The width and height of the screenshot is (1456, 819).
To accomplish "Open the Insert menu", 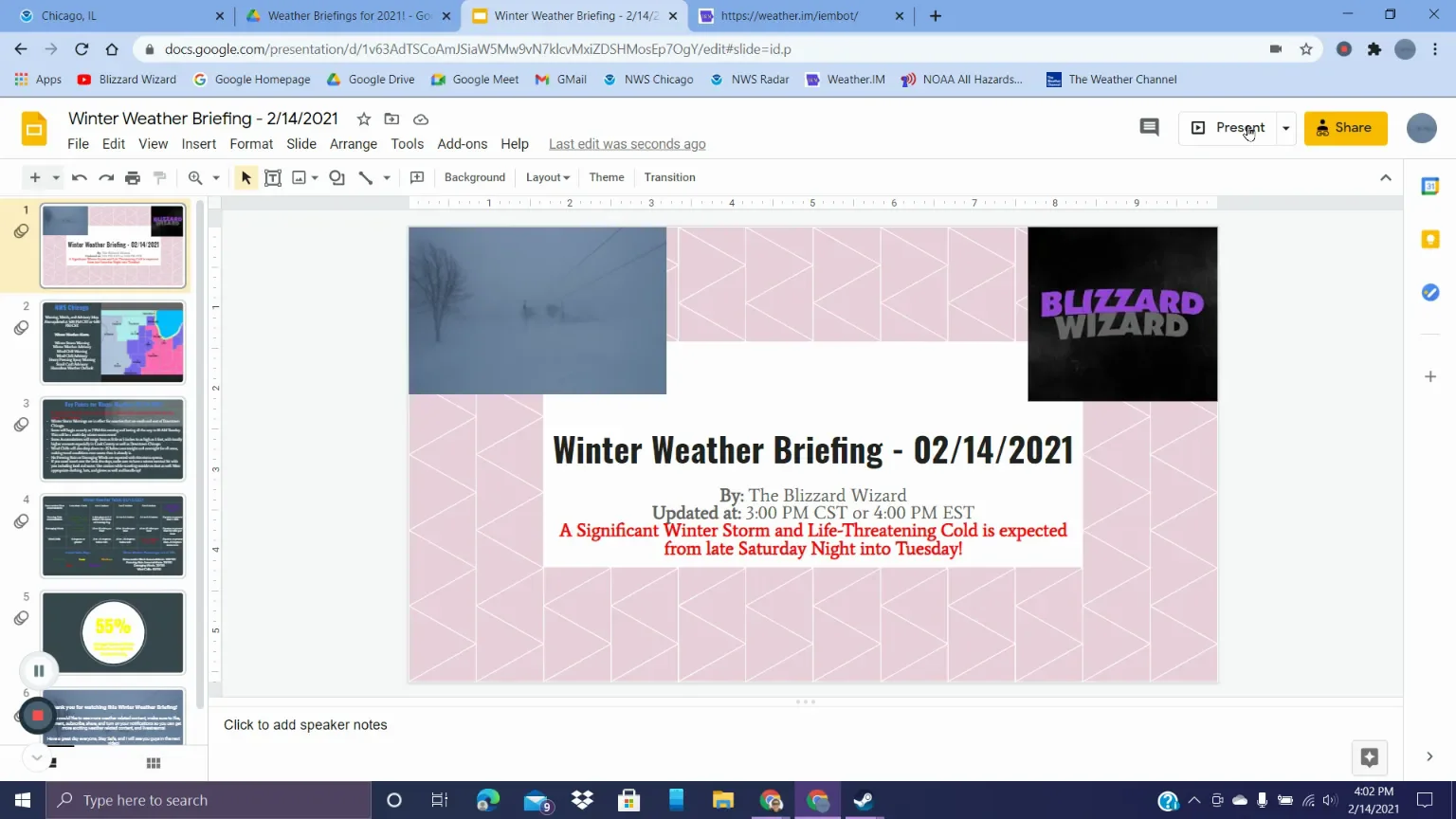I will coord(199,144).
